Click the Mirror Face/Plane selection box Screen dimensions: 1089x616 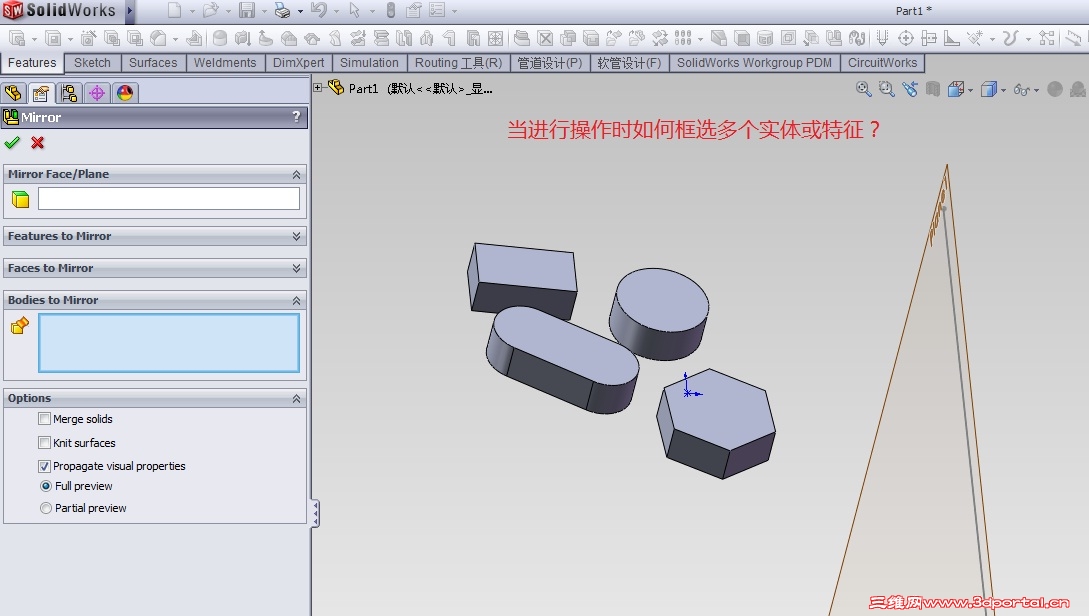point(169,199)
